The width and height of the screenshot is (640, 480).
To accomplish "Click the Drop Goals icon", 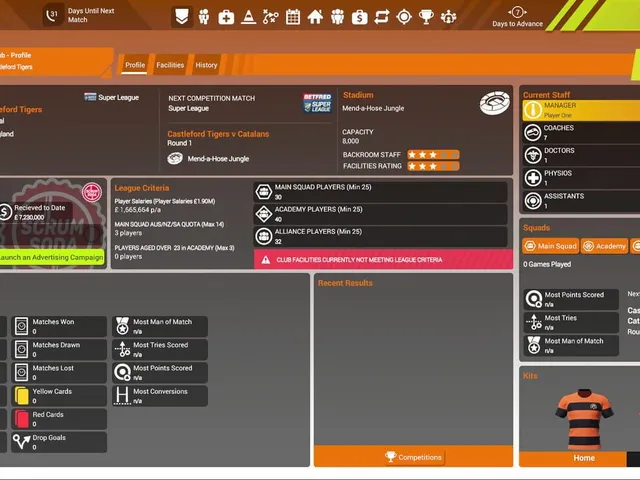I will click(x=22, y=442).
